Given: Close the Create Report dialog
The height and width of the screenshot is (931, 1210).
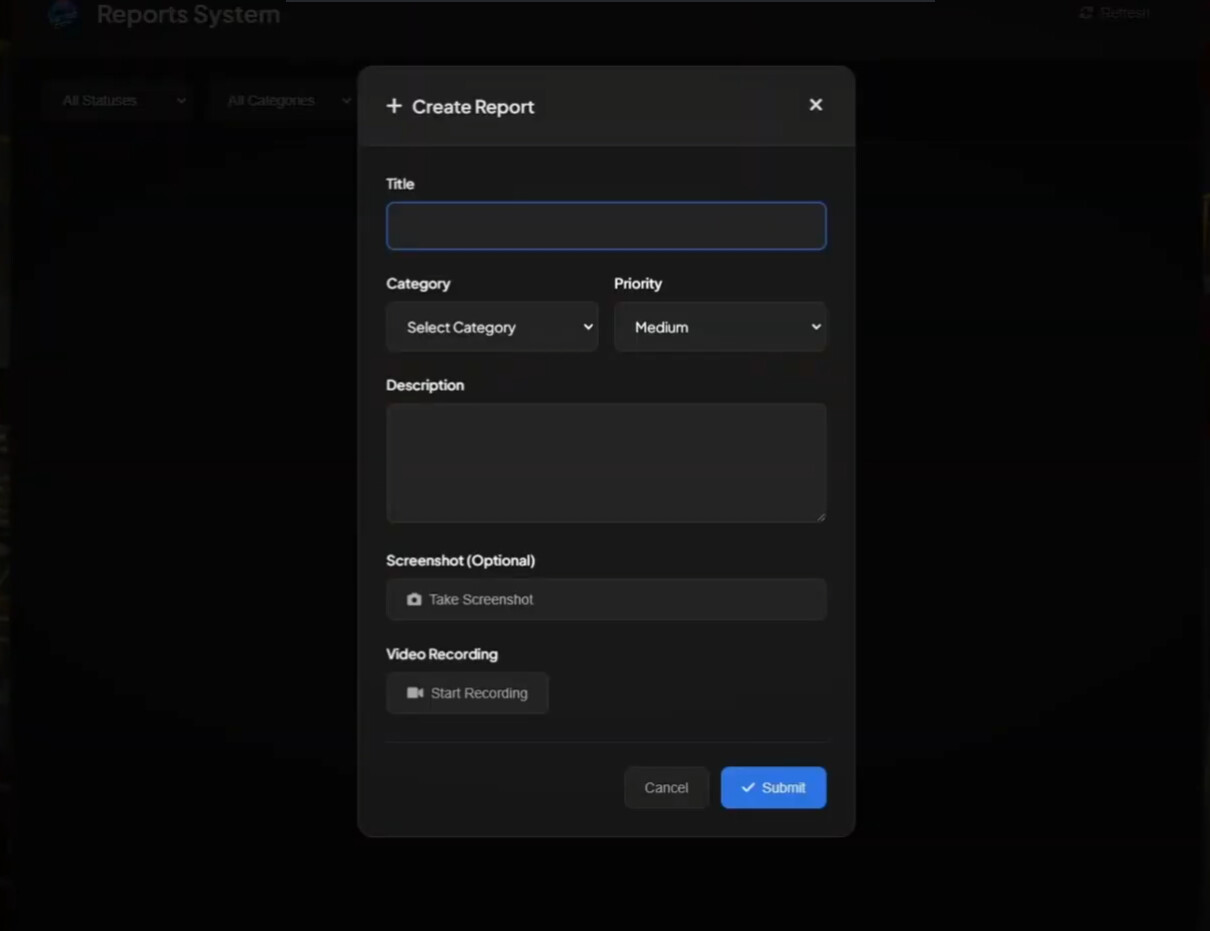Looking at the screenshot, I should pos(816,105).
